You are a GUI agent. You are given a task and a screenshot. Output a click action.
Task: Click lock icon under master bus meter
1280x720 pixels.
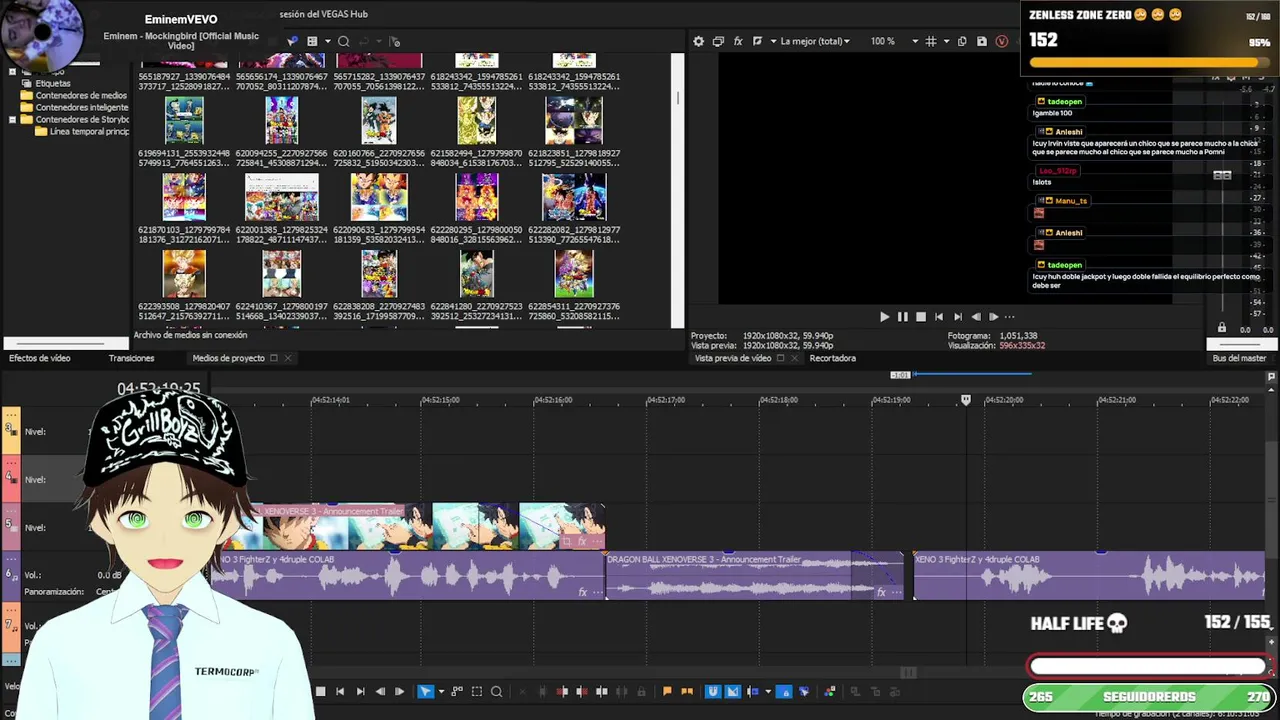pyautogui.click(x=1221, y=328)
